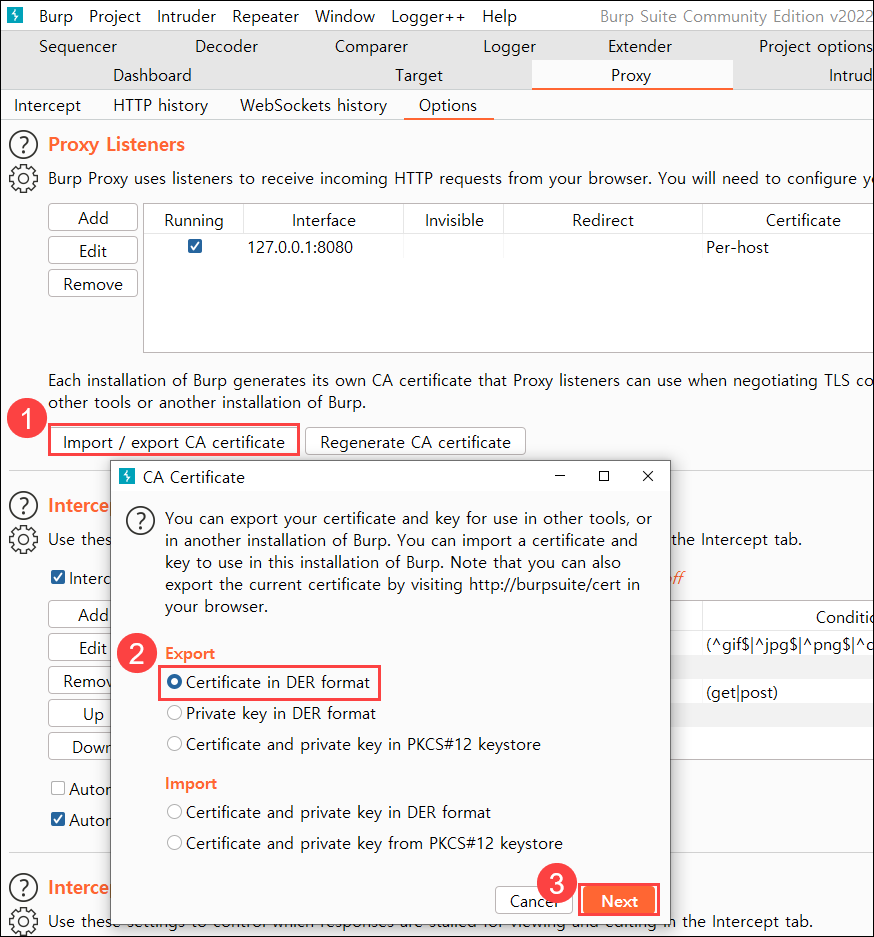Open the Proxy Listeners gear settings icon

click(23, 179)
